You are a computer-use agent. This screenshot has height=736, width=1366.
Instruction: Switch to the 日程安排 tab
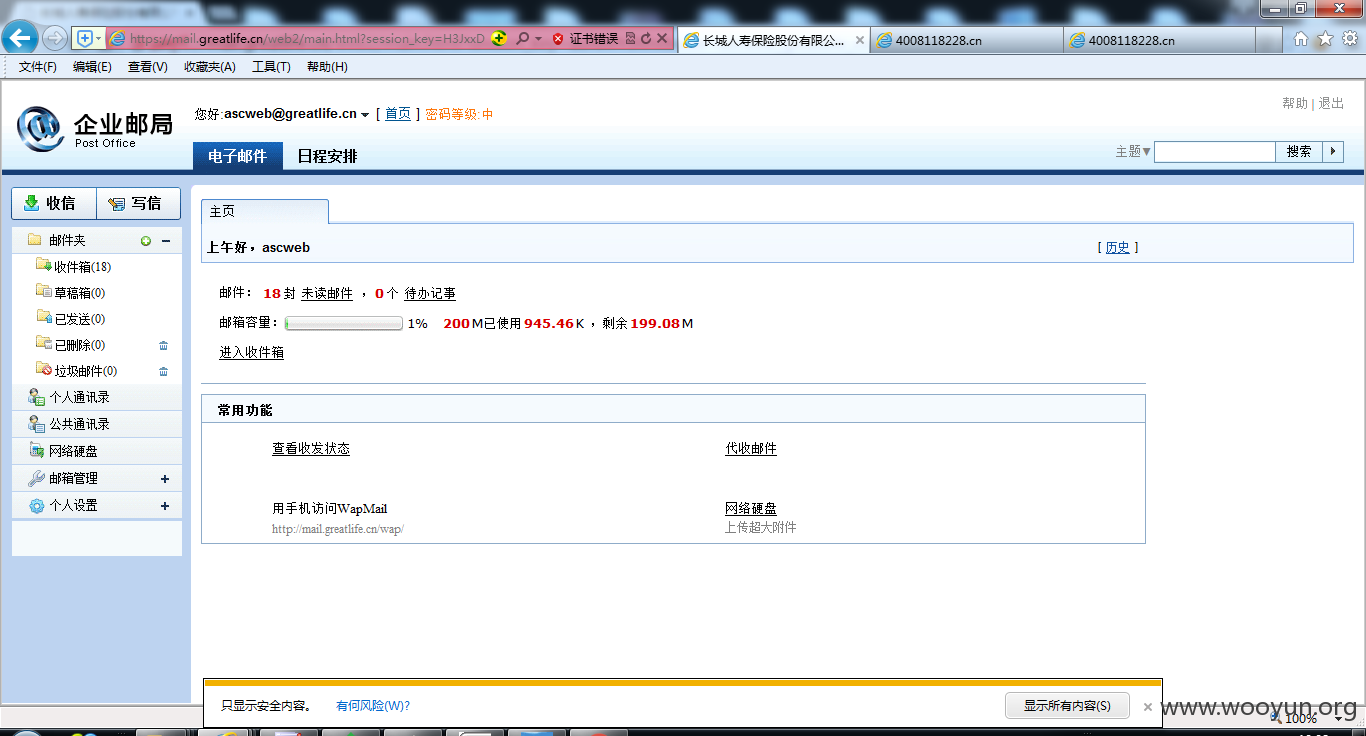[327, 156]
